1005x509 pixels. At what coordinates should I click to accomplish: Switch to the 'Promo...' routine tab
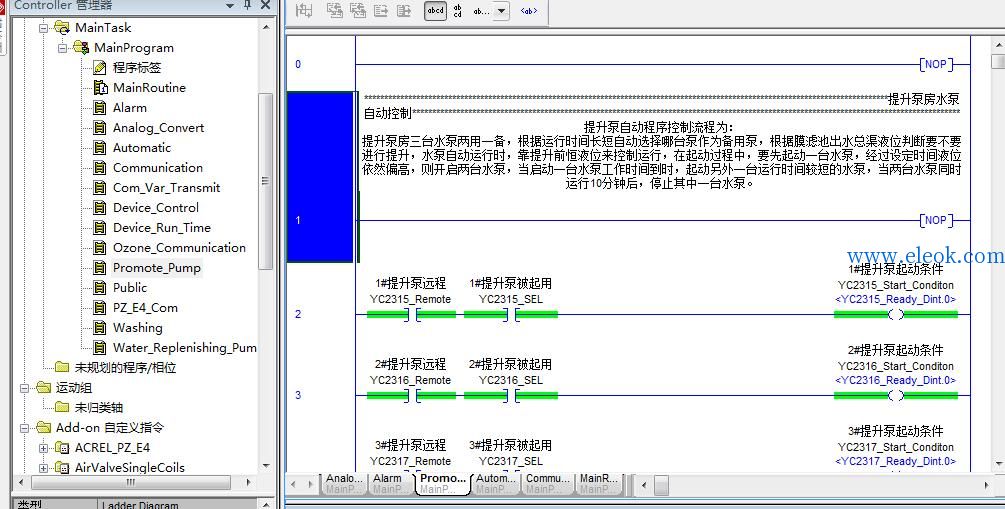(442, 483)
